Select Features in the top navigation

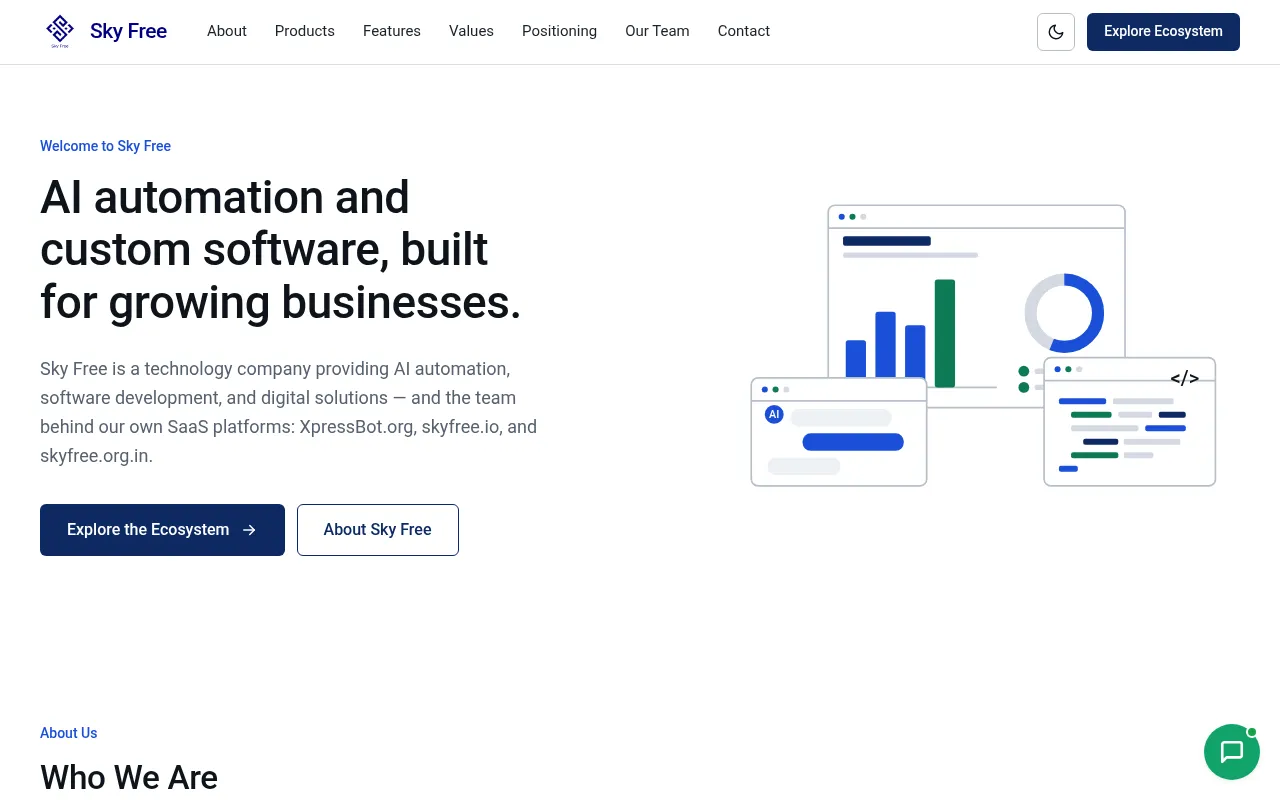click(x=392, y=31)
